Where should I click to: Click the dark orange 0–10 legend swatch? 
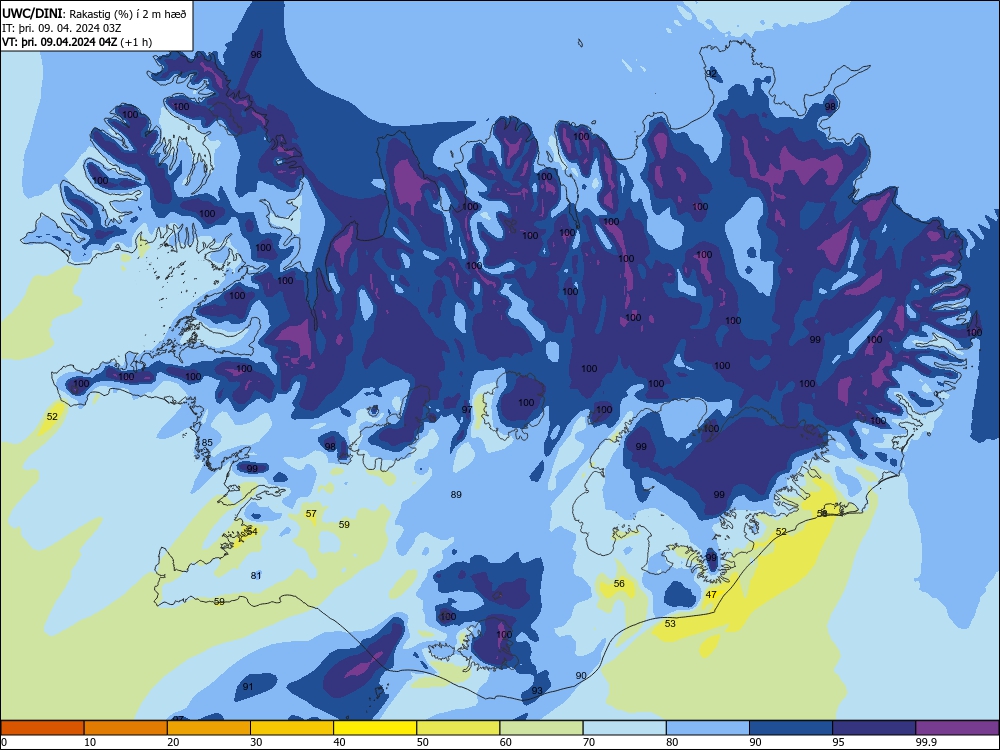point(42,728)
